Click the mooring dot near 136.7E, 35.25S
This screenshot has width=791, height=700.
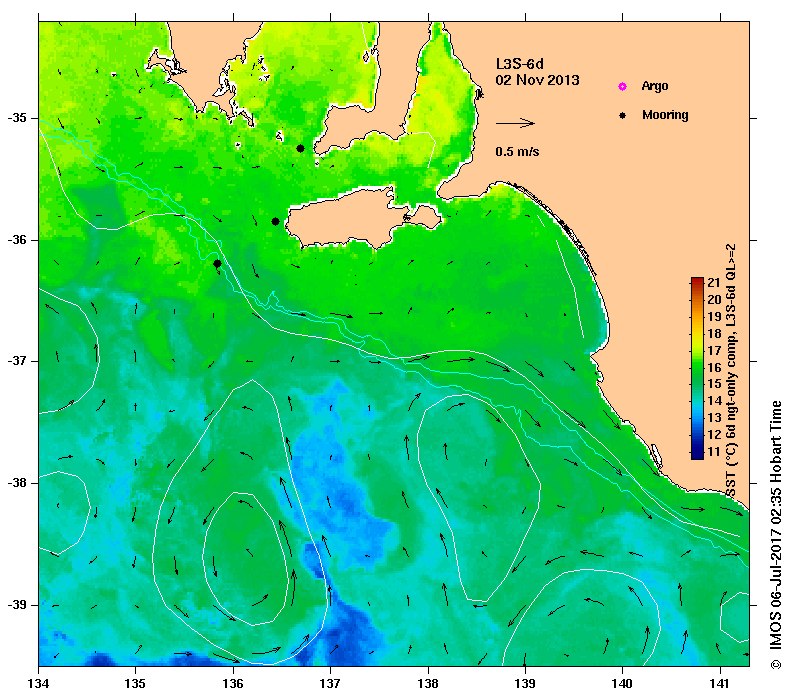point(300,148)
